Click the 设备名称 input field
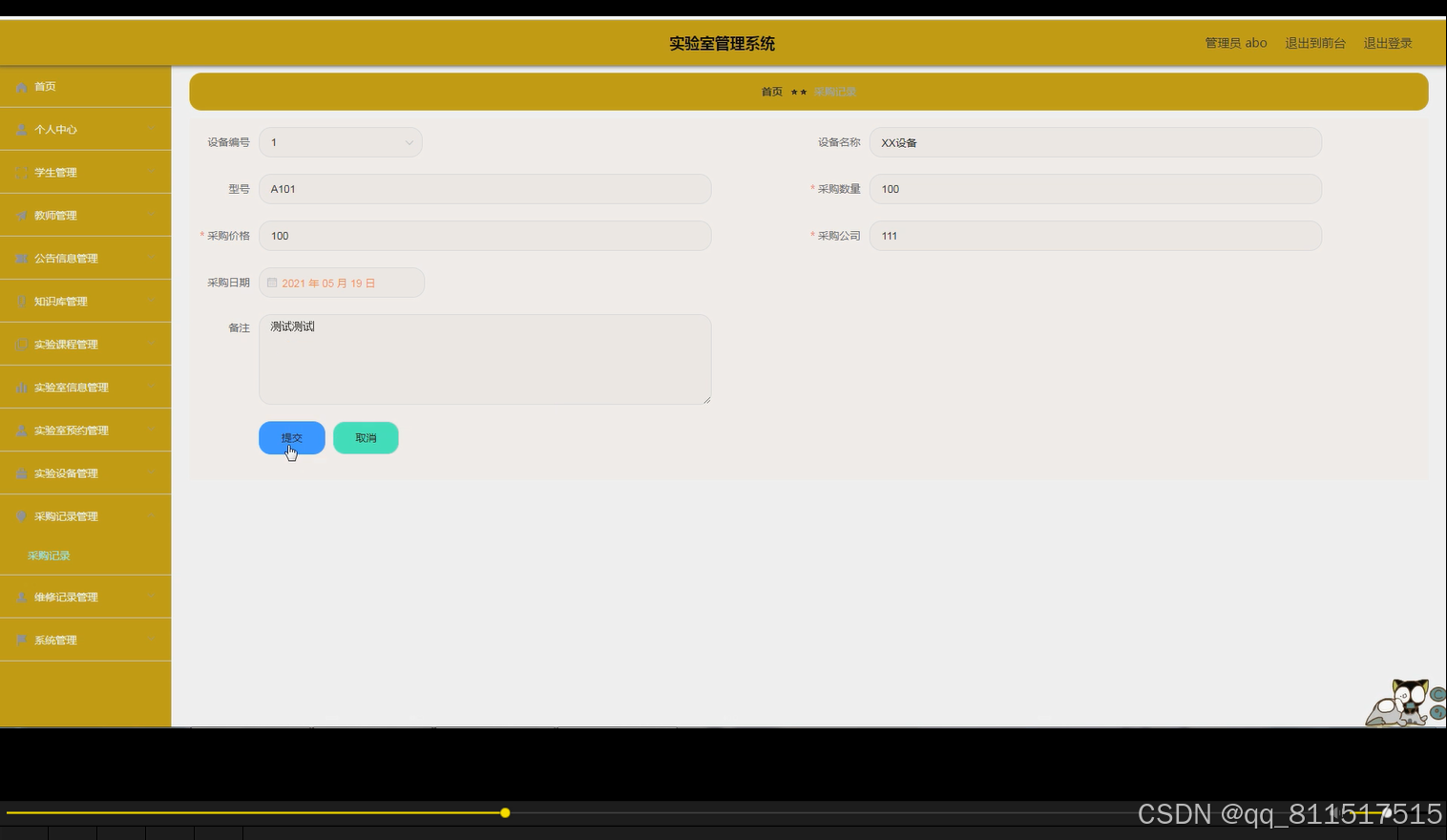Viewport: 1447px width, 840px height. [x=1096, y=142]
